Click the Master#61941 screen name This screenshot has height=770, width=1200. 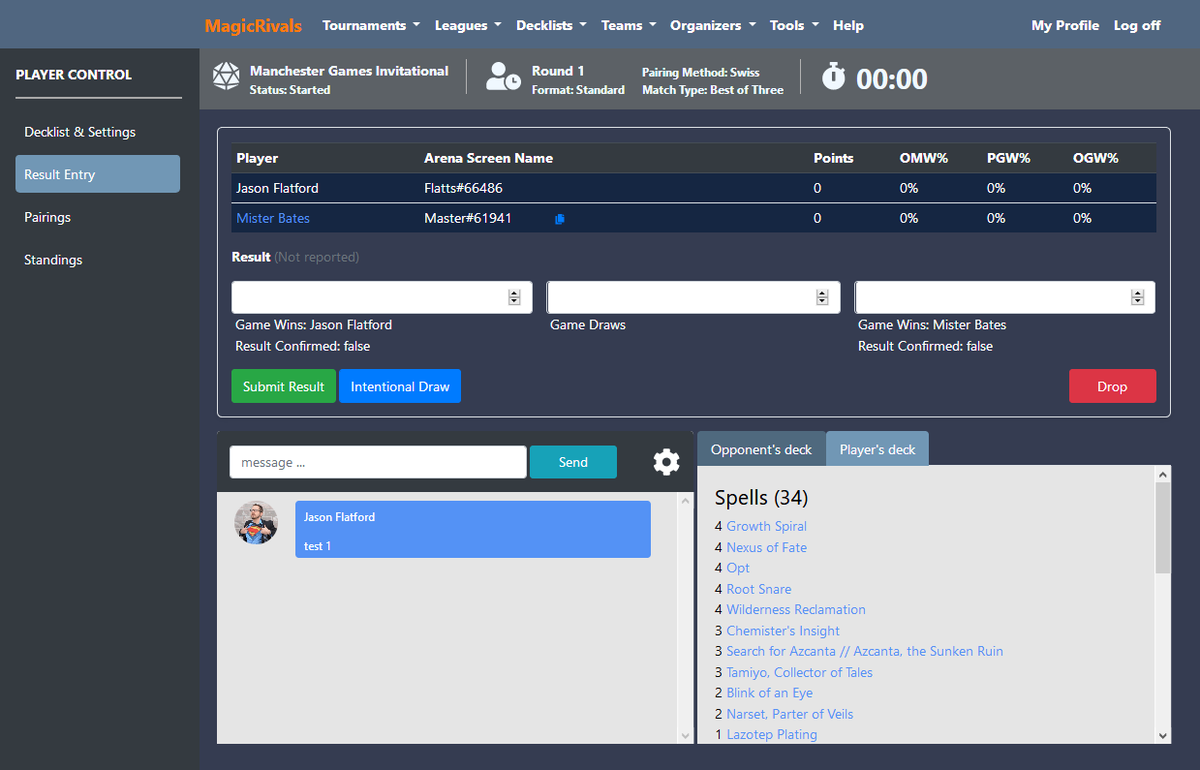[x=468, y=218]
